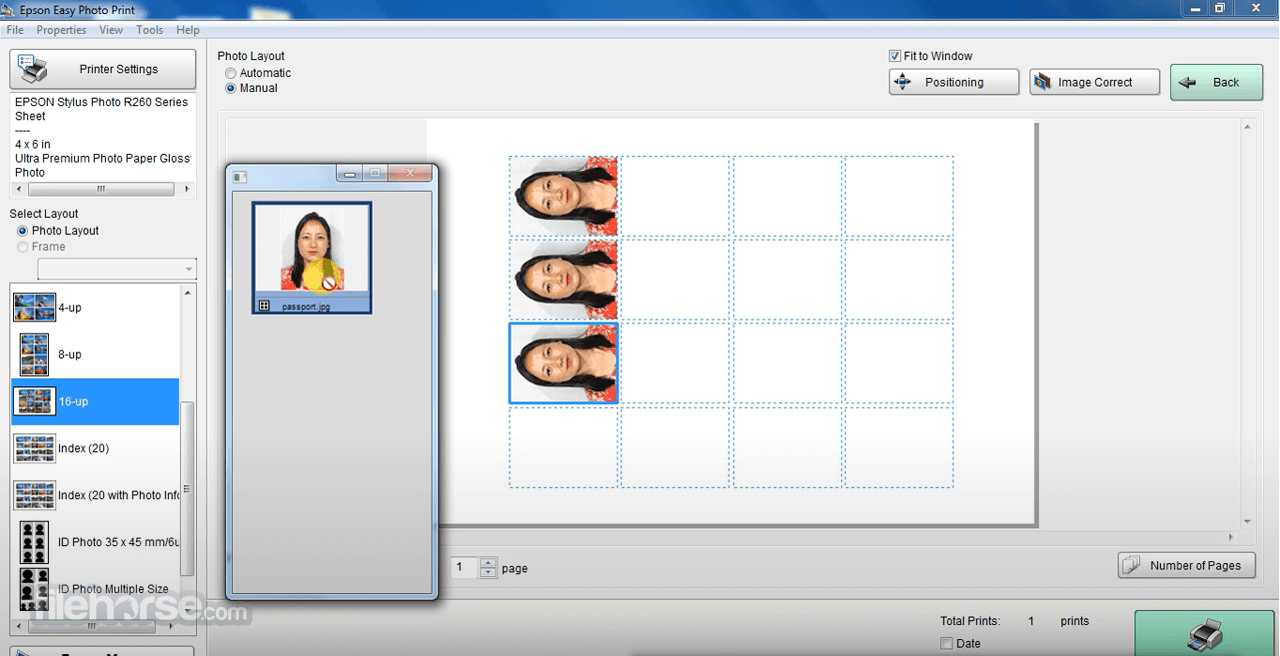
Task: Select ID Photo Multiple Size icon
Action: point(34,589)
